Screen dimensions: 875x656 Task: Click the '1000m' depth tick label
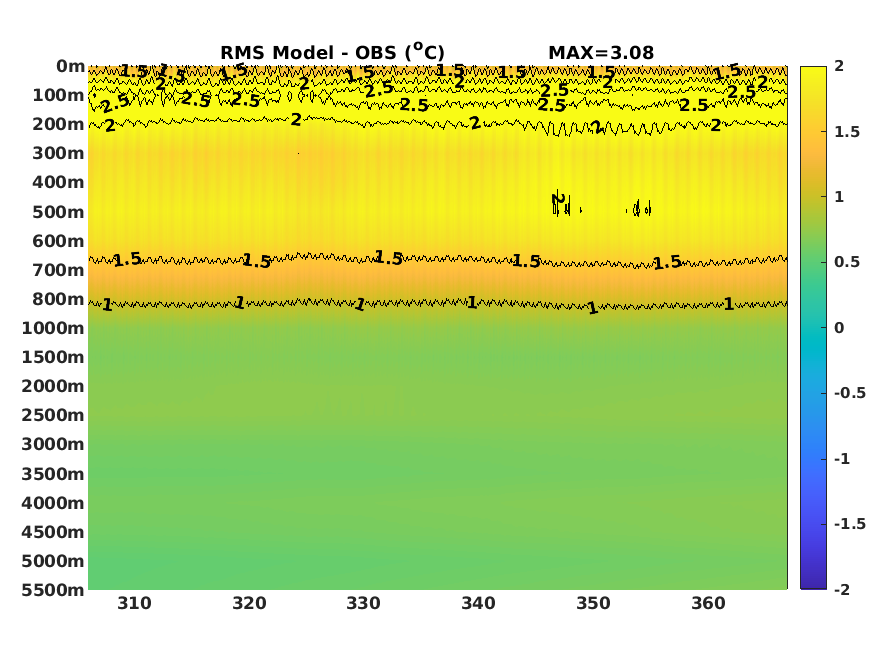[53, 328]
